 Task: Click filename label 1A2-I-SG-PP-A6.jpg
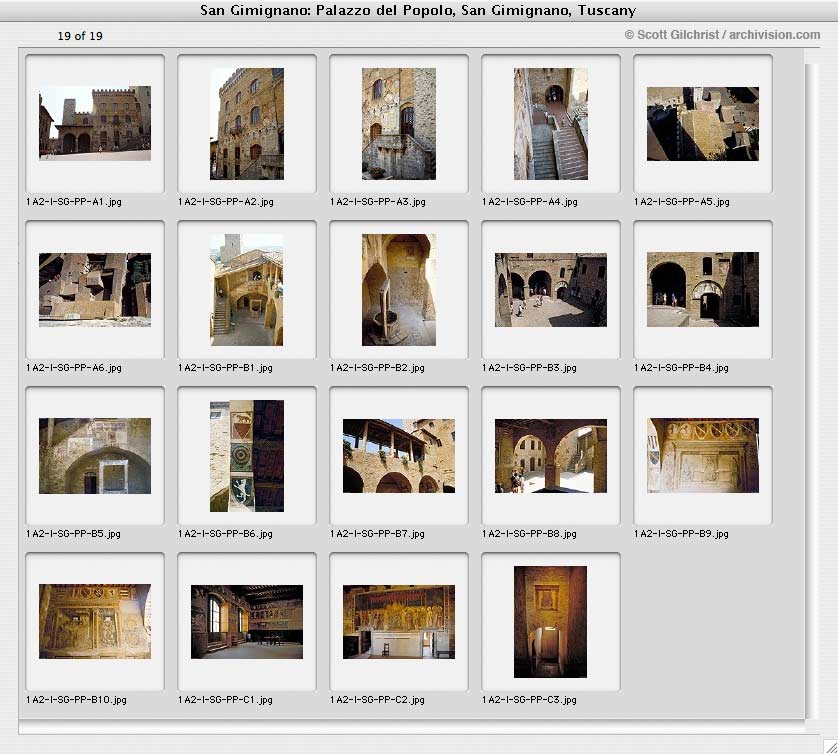point(74,368)
